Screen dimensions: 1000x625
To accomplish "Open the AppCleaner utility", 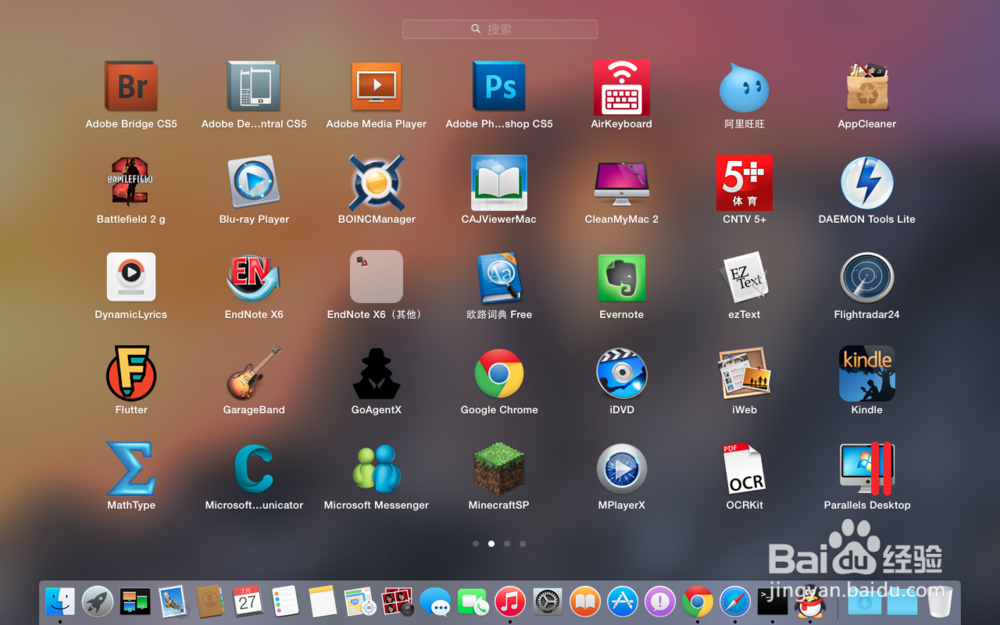I will (x=866, y=86).
